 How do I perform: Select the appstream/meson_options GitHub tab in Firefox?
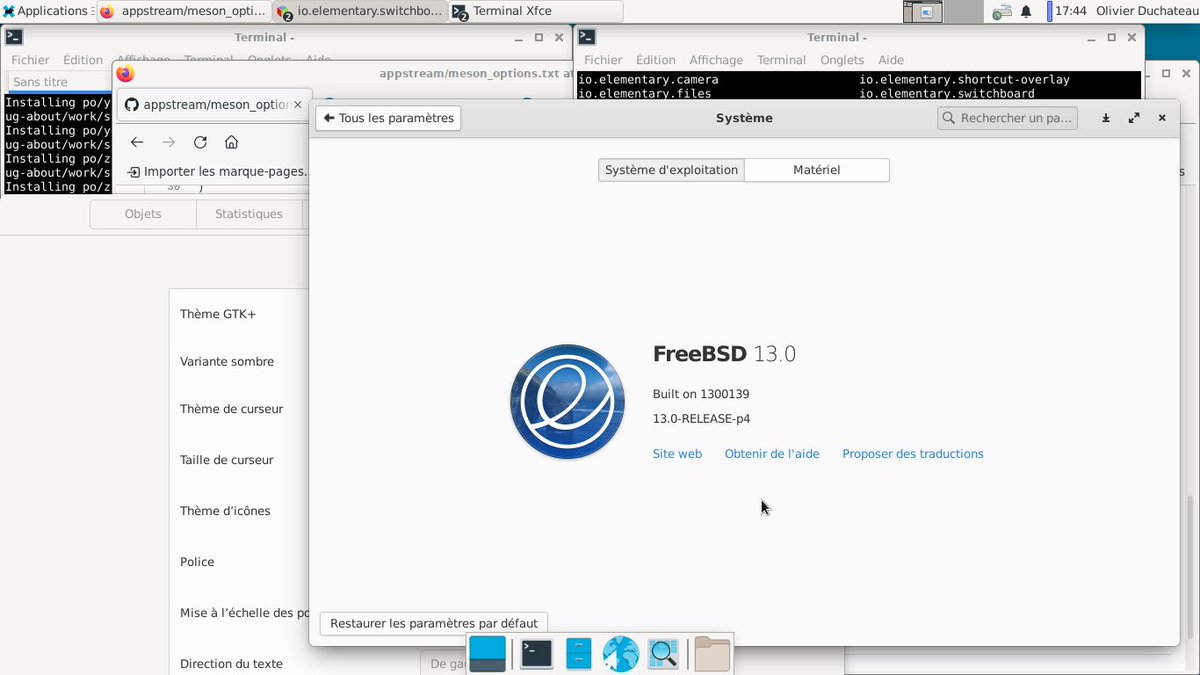point(213,104)
